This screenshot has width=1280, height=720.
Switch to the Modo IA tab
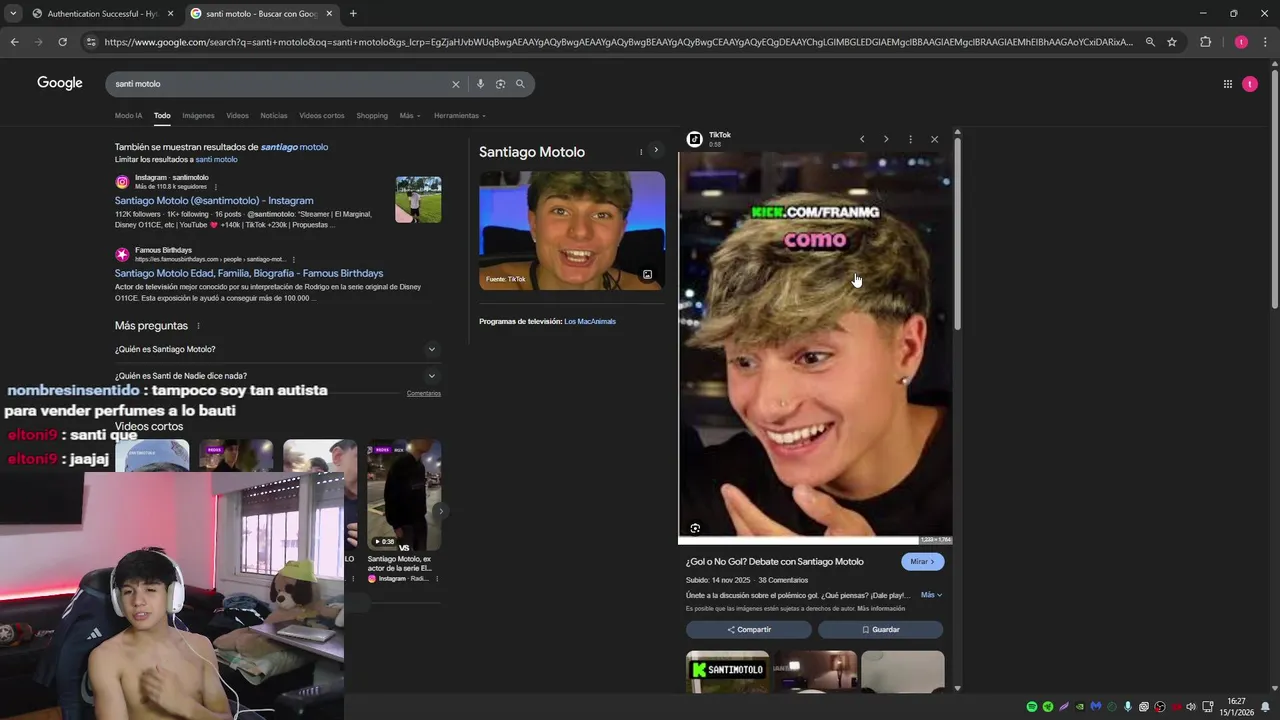coord(128,116)
